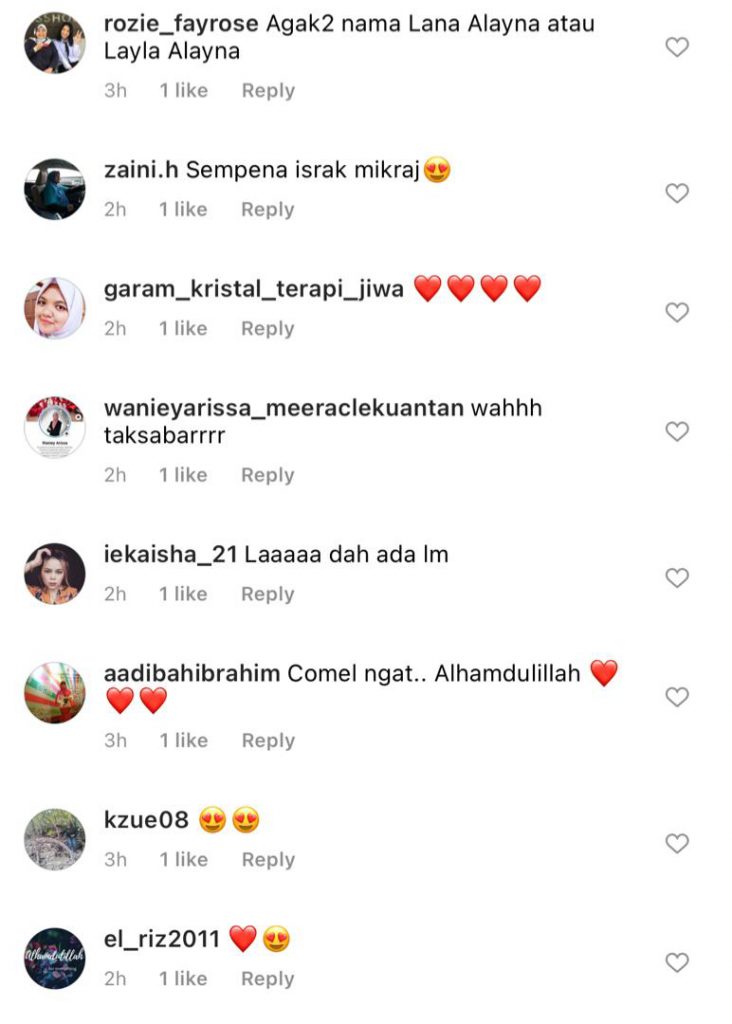The width and height of the screenshot is (732, 1024).
Task: Open aadibahibrahim username link
Action: 192,673
